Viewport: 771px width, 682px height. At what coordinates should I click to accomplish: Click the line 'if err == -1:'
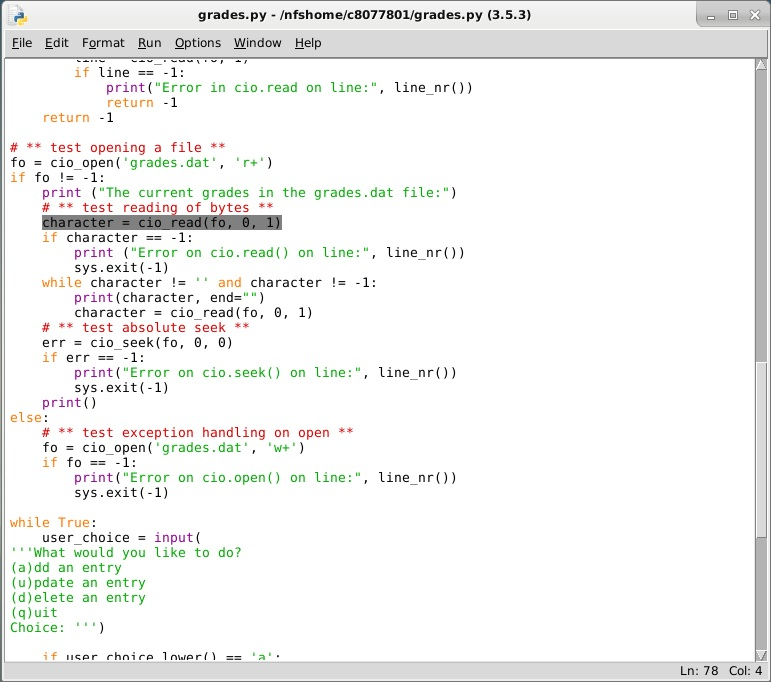(93, 358)
